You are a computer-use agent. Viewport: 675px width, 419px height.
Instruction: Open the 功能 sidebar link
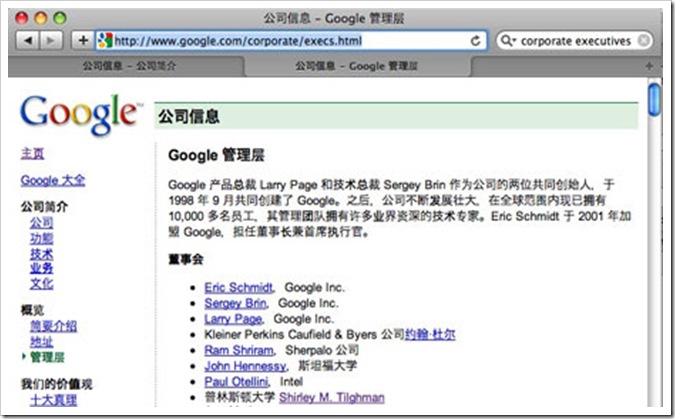(42, 238)
